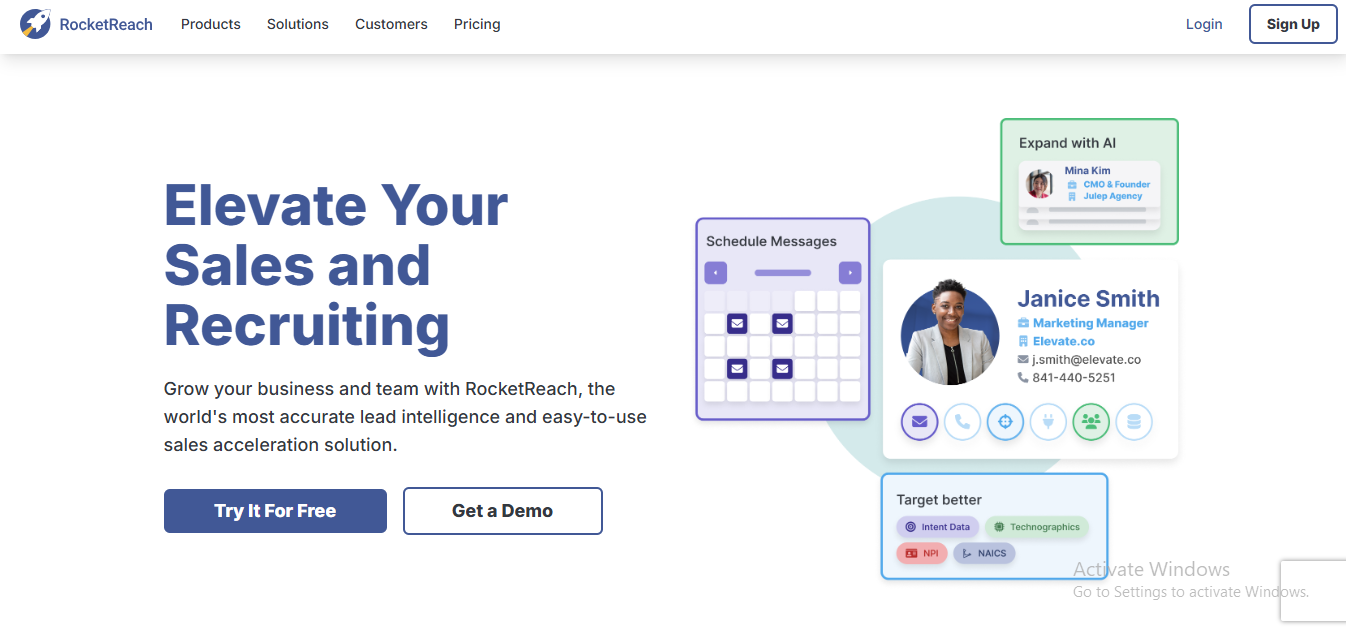The height and width of the screenshot is (629, 1346).
Task: Click the RocketReach rocket logo icon
Action: tap(36, 24)
